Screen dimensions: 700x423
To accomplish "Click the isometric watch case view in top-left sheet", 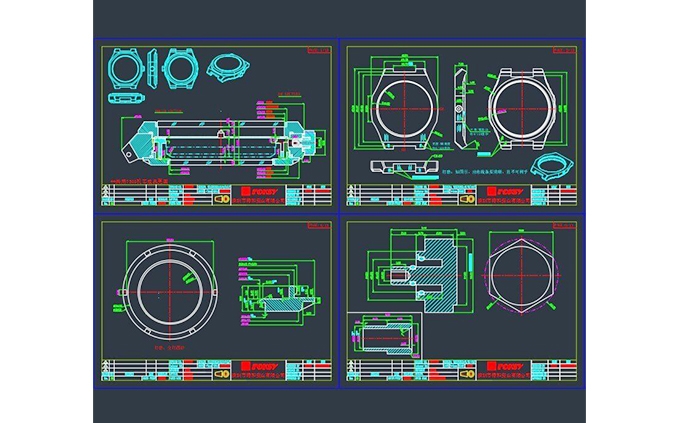I will 227,68.
